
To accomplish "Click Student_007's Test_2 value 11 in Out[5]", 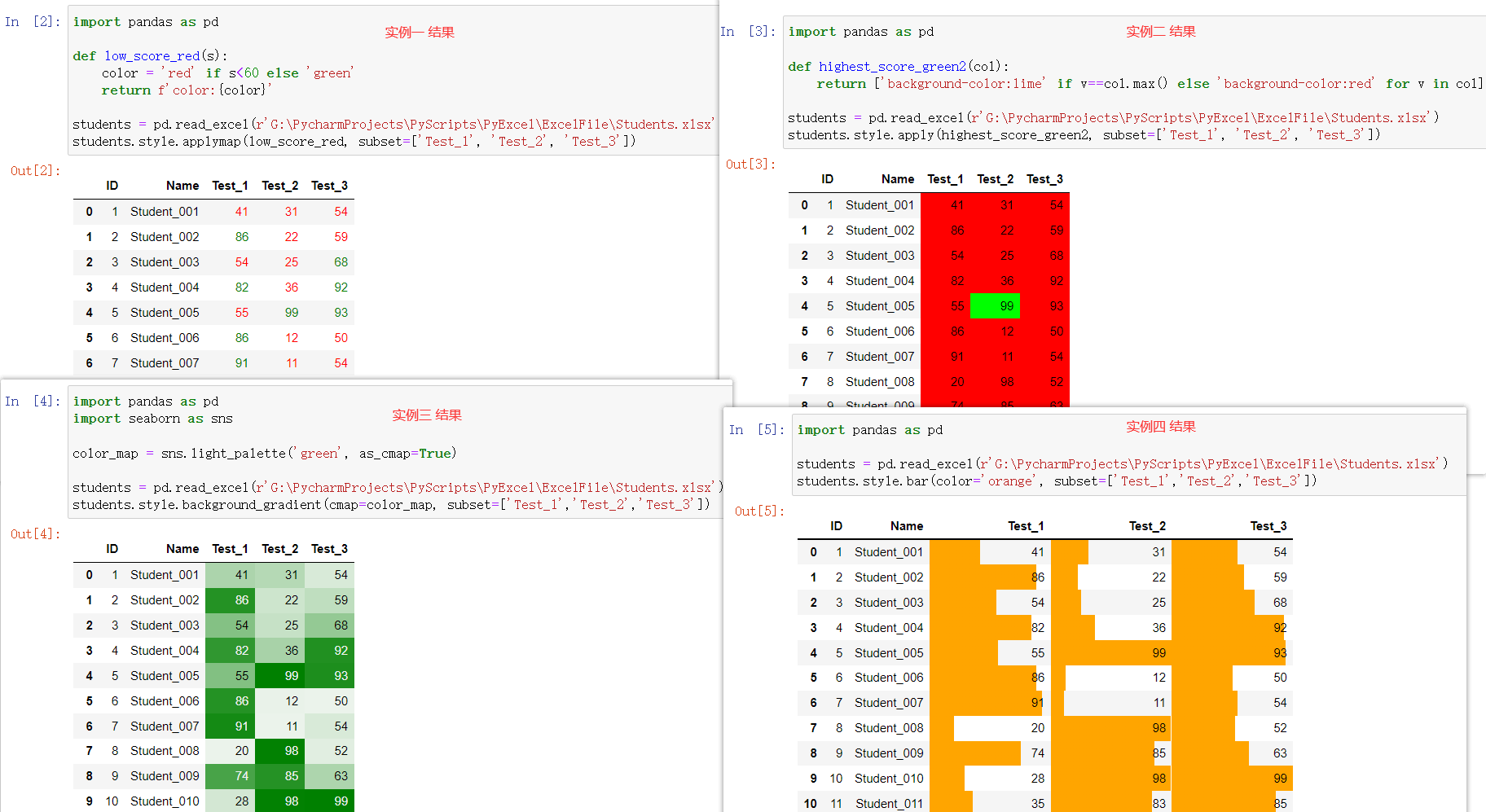I will click(1158, 703).
